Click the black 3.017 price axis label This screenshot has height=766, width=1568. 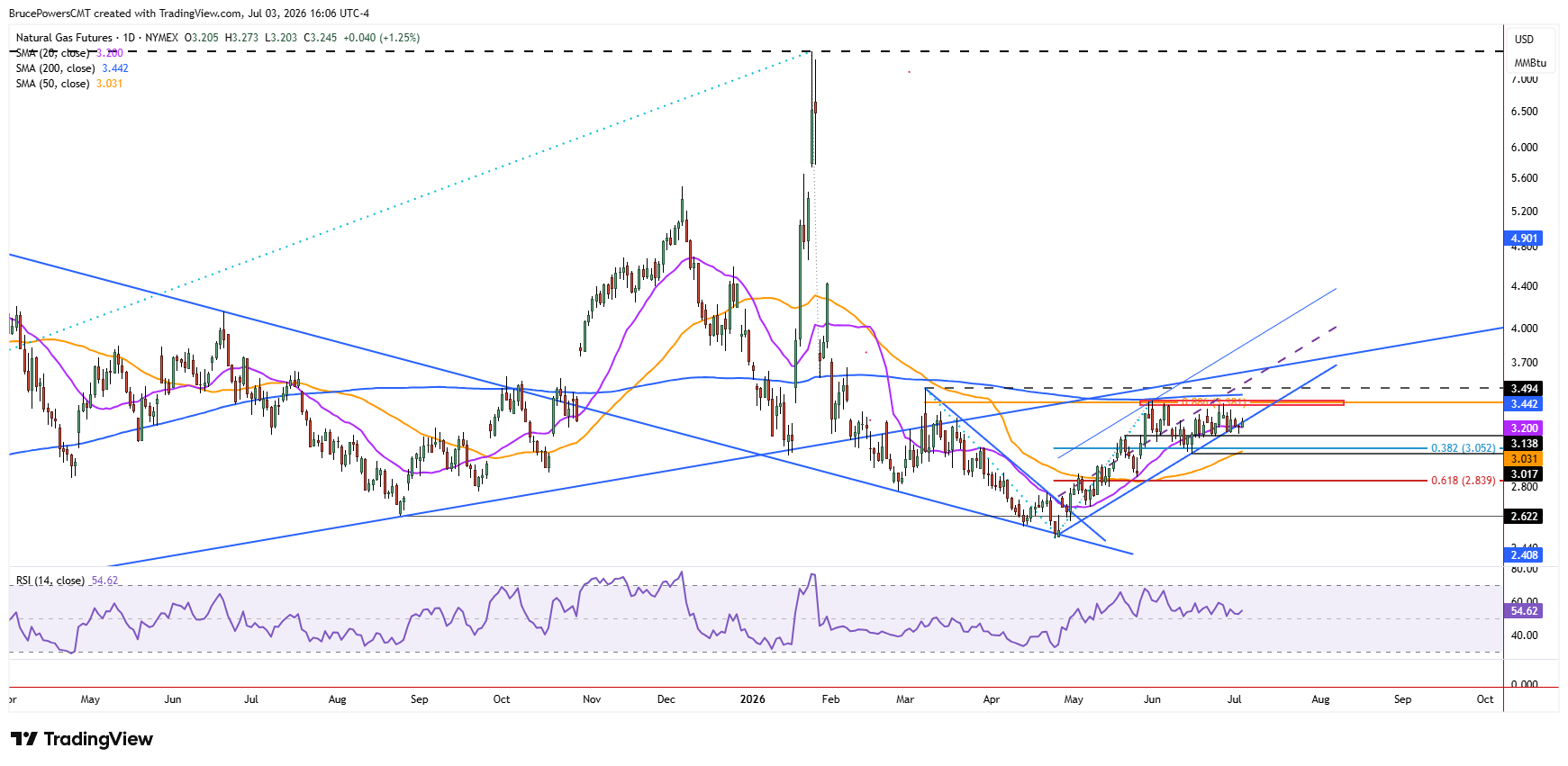coord(1524,474)
